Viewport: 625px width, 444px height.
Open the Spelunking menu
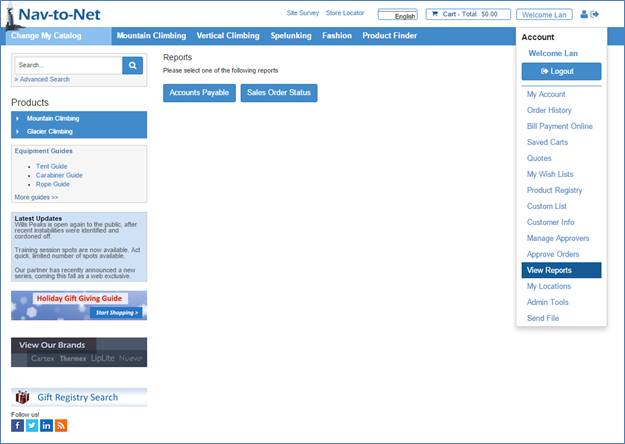pos(291,35)
